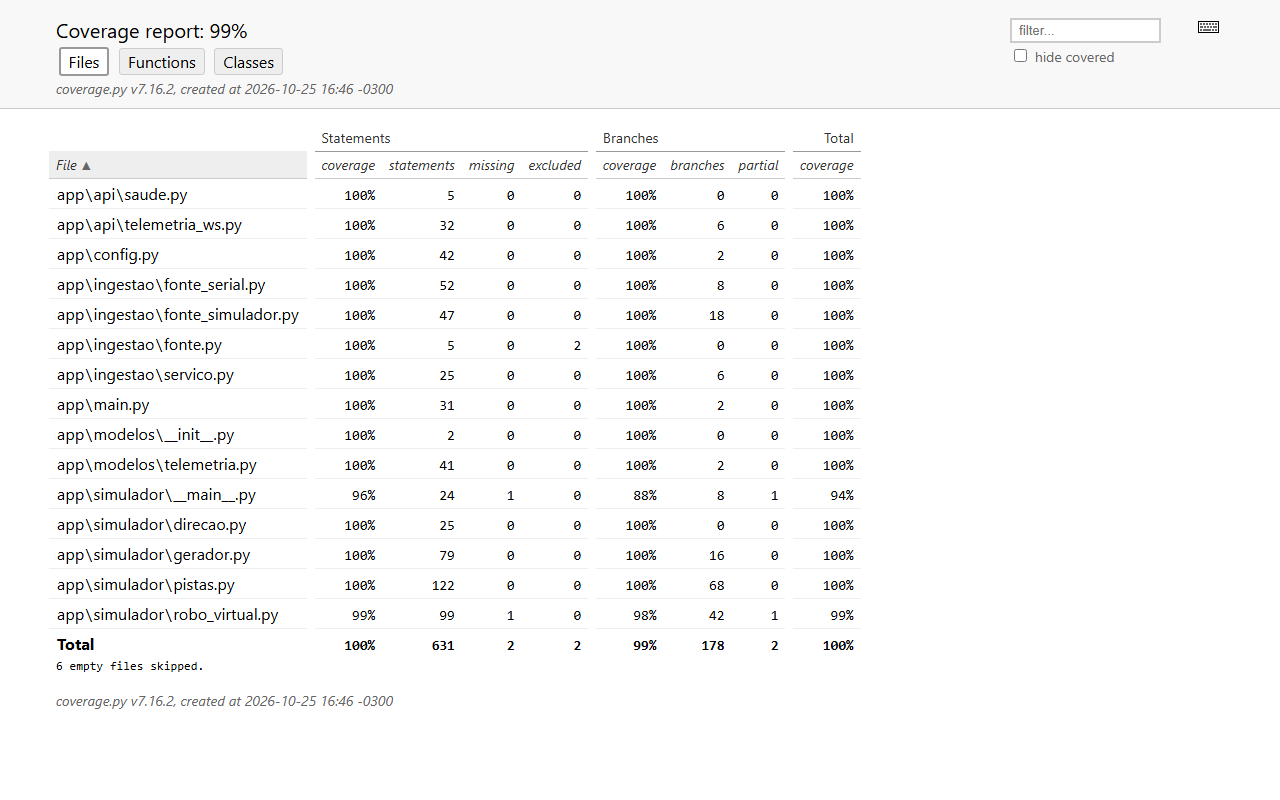Open app\api\telemetria_ws.py file report

(149, 225)
